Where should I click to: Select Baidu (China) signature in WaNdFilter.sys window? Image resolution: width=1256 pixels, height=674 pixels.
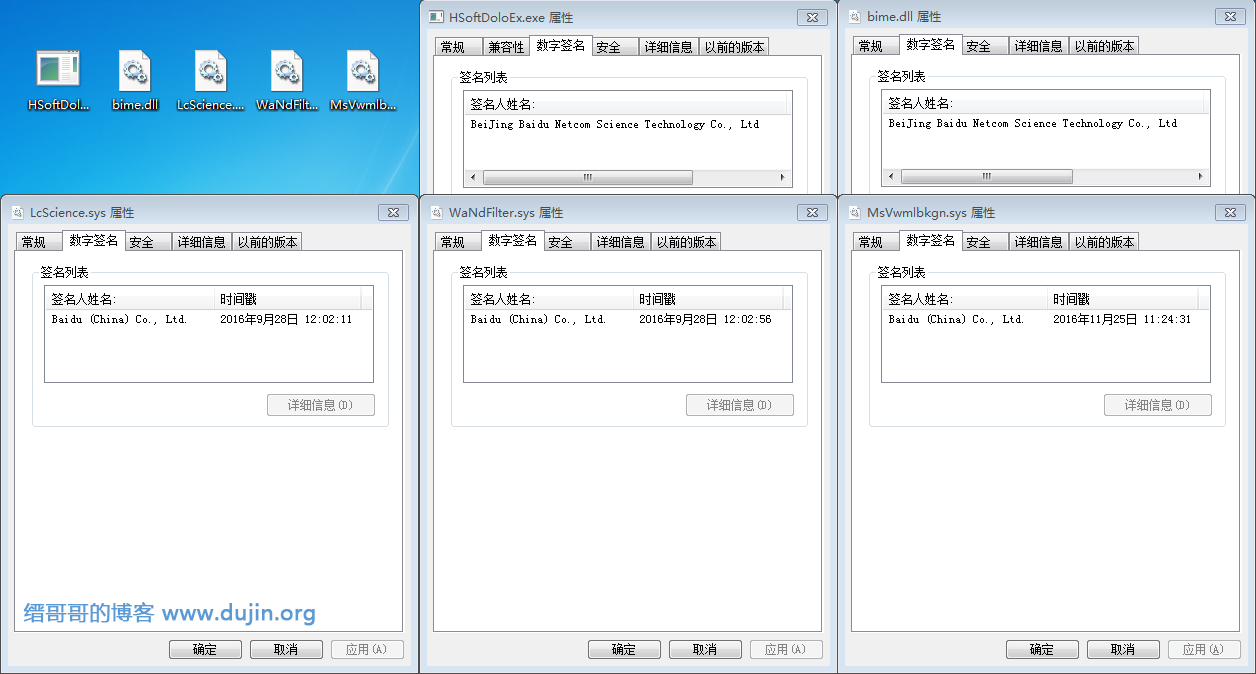[x=627, y=320]
